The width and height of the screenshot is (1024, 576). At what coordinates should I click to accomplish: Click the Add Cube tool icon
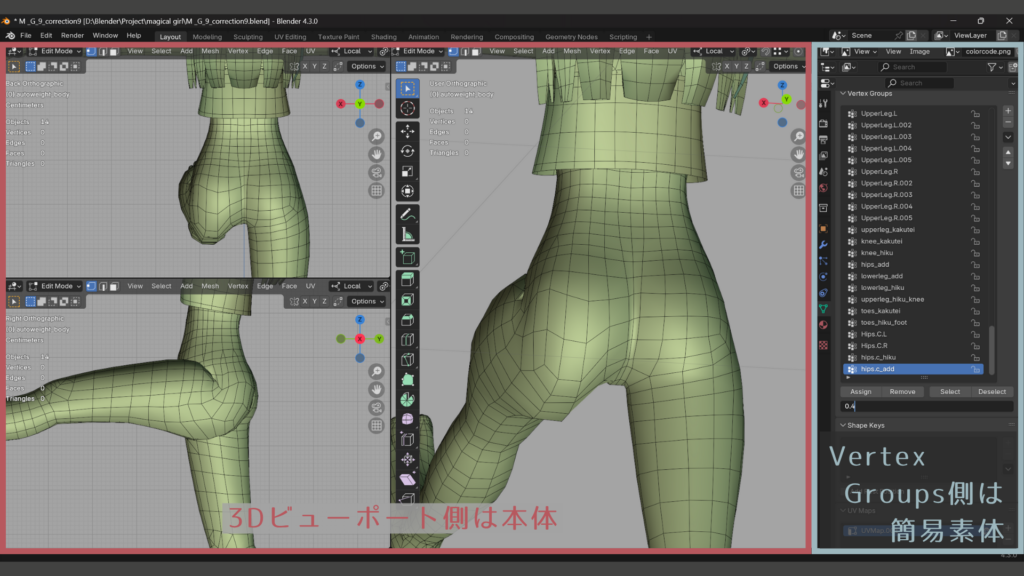[408, 258]
